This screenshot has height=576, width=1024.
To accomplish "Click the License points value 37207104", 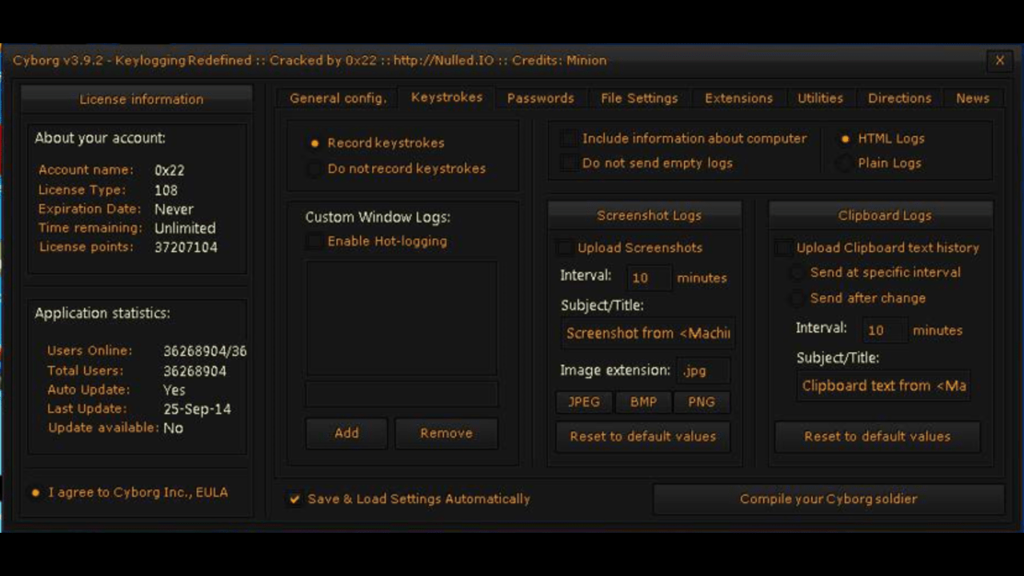I will [x=186, y=248].
